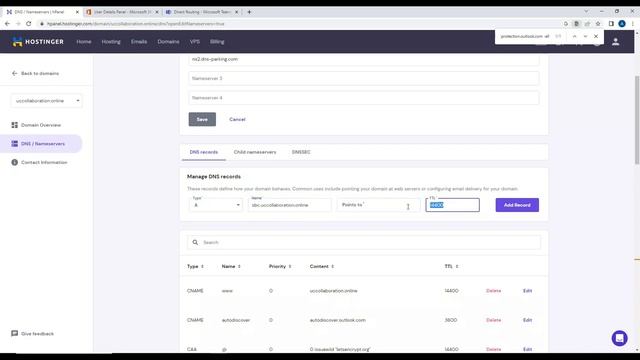The width and height of the screenshot is (640, 360).
Task: Close the DNS / Nameservers browser tab
Action: pos(77,12)
